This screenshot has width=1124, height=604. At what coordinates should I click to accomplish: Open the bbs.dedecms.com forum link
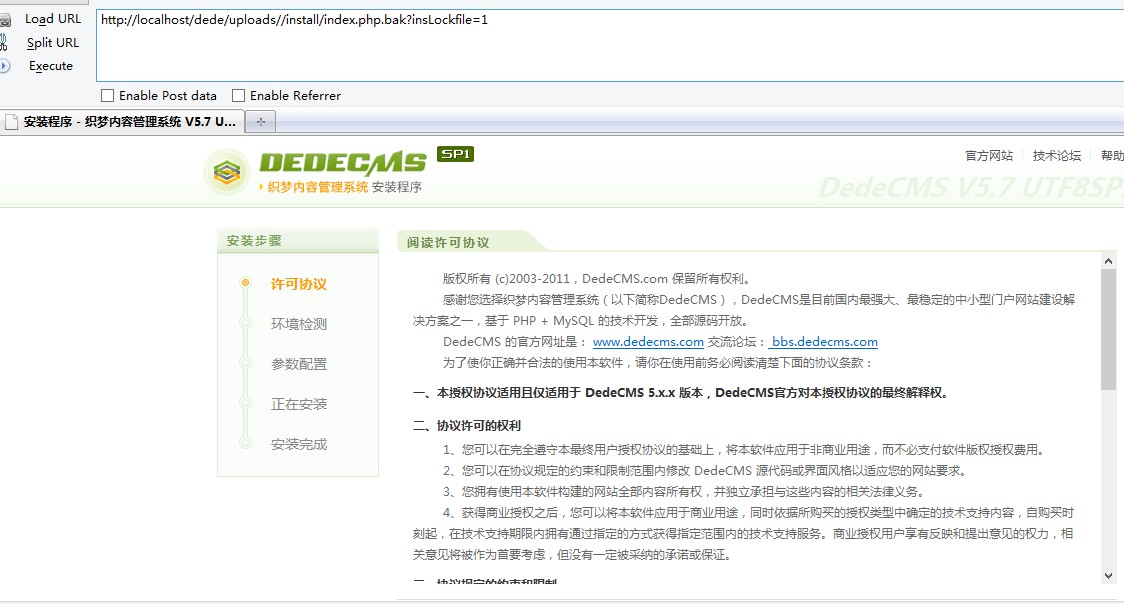824,342
